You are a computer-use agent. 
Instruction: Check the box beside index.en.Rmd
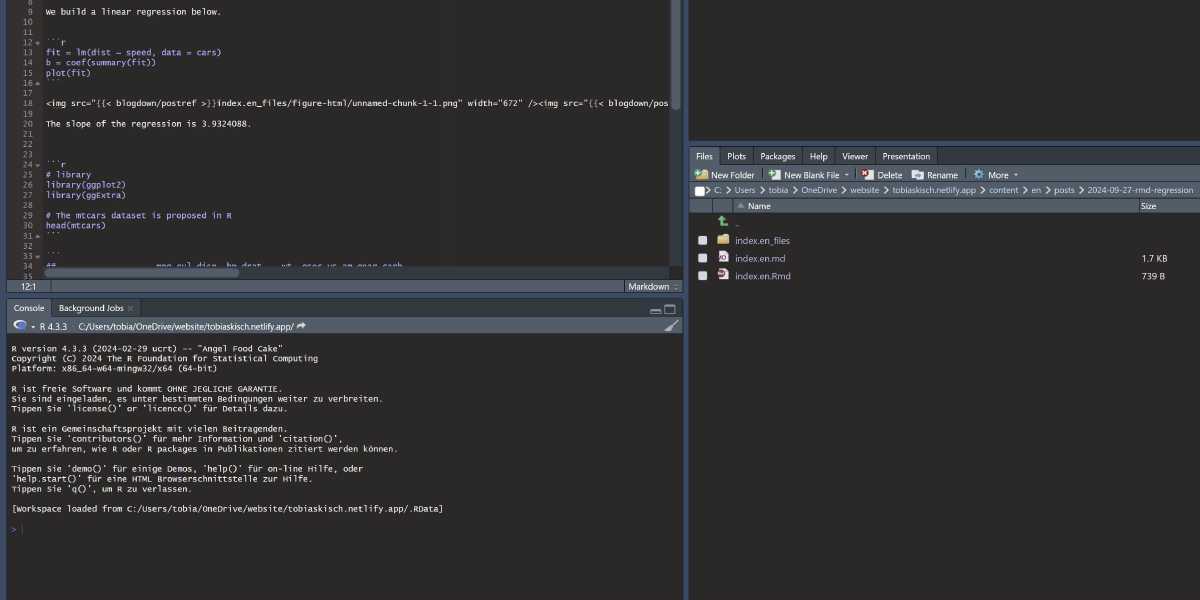pyautogui.click(x=703, y=276)
